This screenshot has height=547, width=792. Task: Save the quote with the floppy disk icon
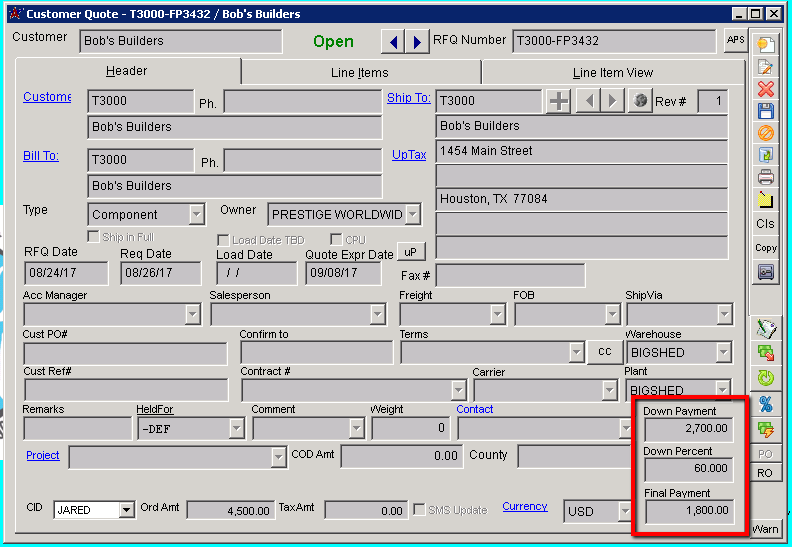pyautogui.click(x=766, y=111)
